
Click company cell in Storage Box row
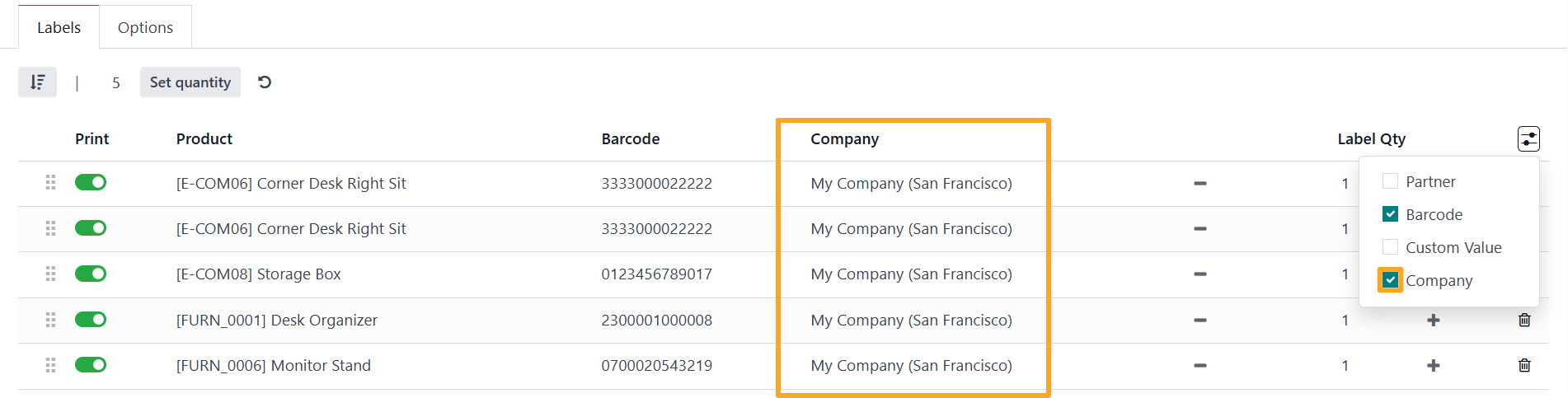coord(911,274)
